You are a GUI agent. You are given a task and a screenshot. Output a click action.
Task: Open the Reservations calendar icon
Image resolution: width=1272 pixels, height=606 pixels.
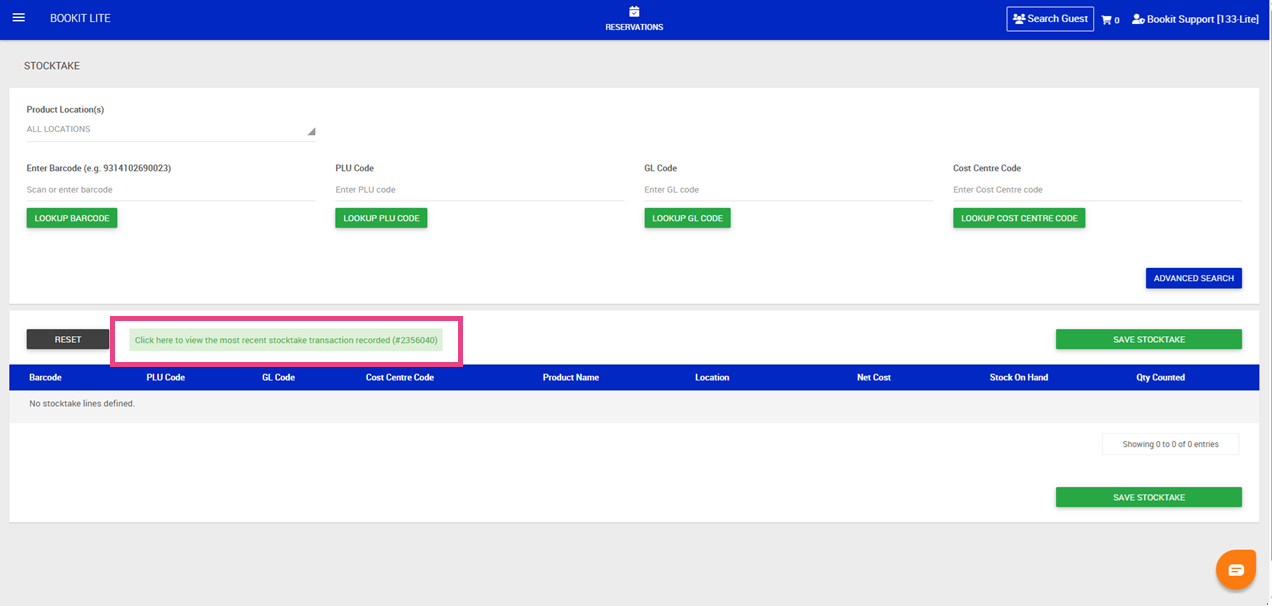634,12
